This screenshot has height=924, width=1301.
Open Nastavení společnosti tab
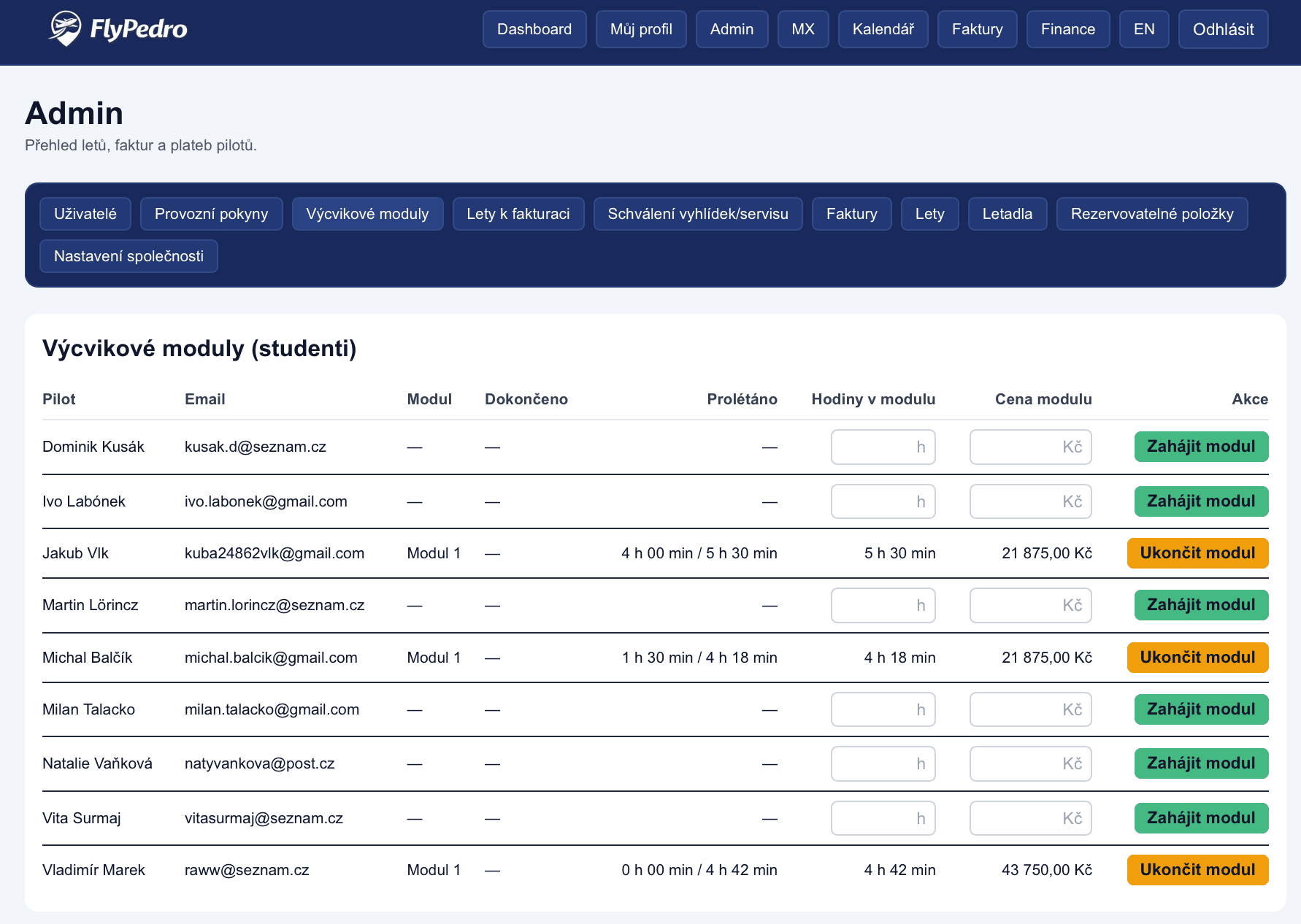pyautogui.click(x=128, y=256)
